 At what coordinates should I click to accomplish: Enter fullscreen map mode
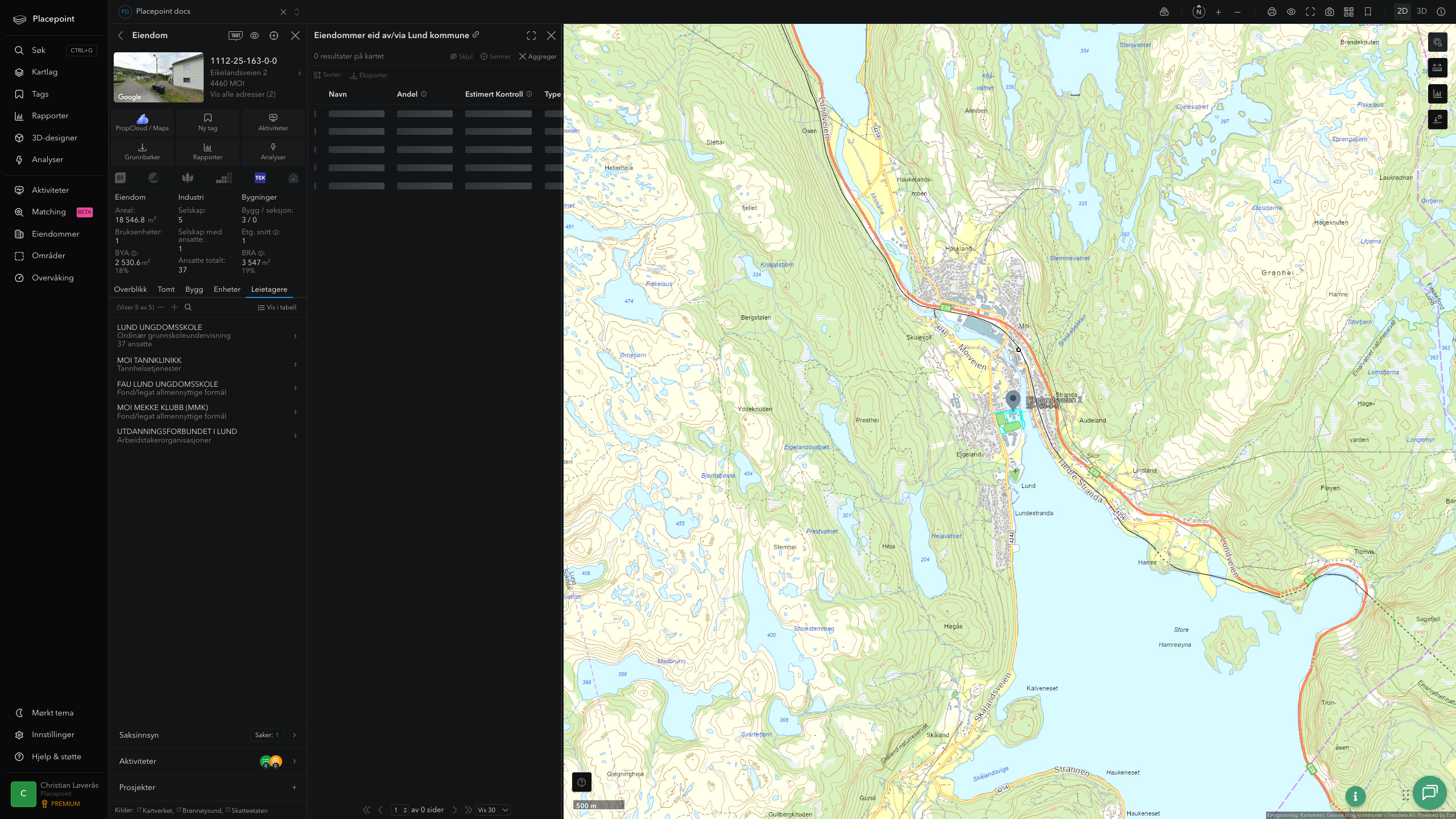click(1310, 12)
